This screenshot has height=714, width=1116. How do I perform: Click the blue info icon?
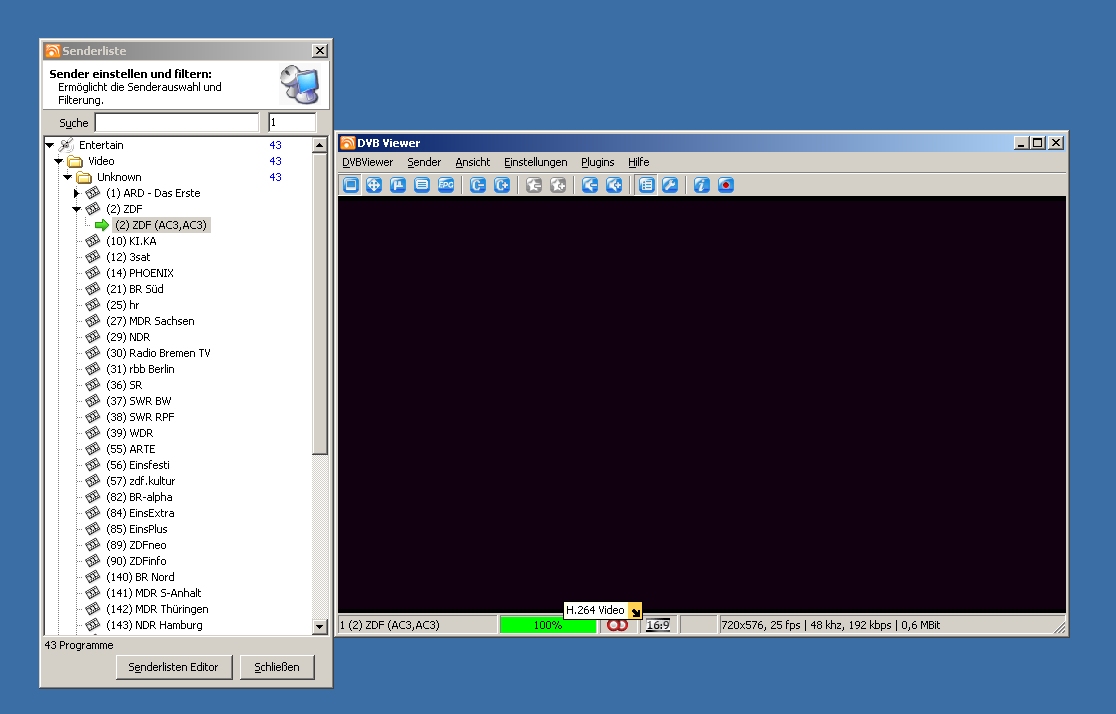click(x=702, y=185)
